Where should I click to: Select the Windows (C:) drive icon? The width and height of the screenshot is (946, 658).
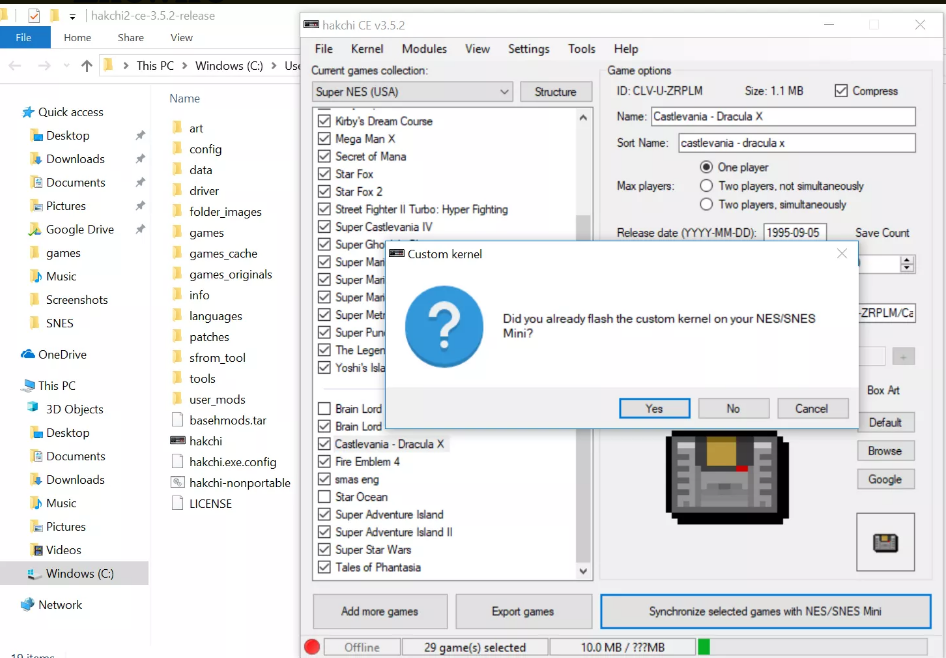34,574
